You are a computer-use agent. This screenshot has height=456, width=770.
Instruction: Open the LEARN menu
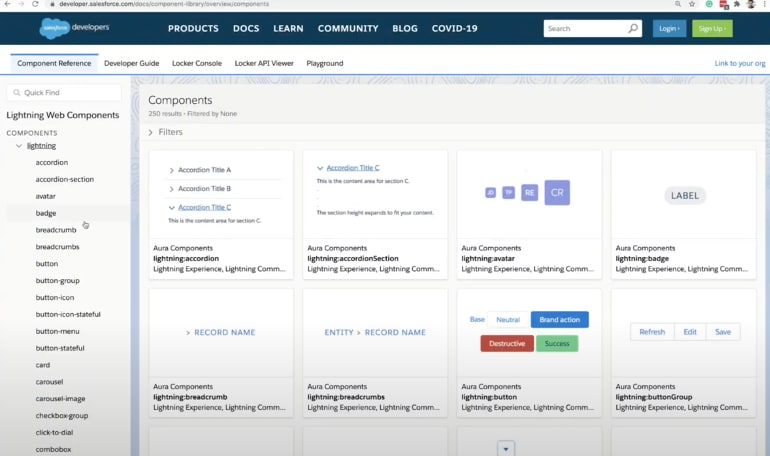click(x=288, y=28)
